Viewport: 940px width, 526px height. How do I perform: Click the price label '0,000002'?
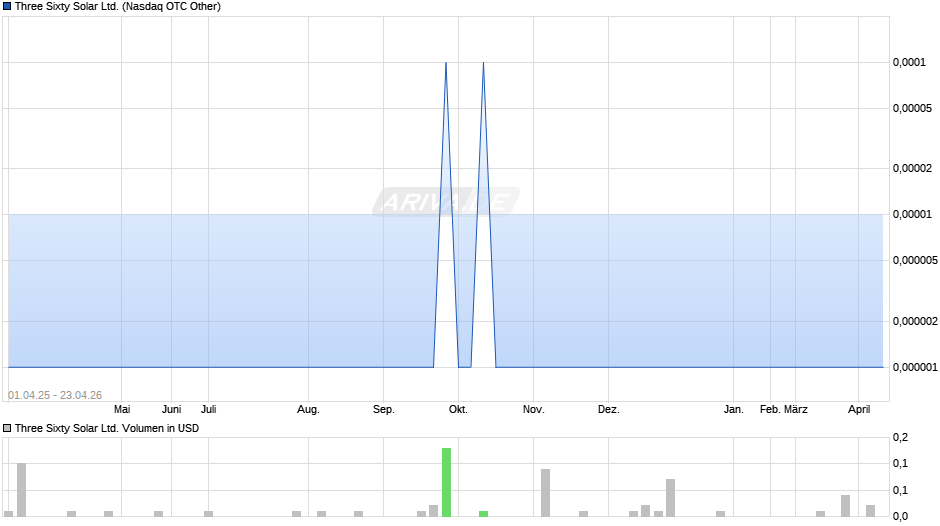click(x=915, y=321)
